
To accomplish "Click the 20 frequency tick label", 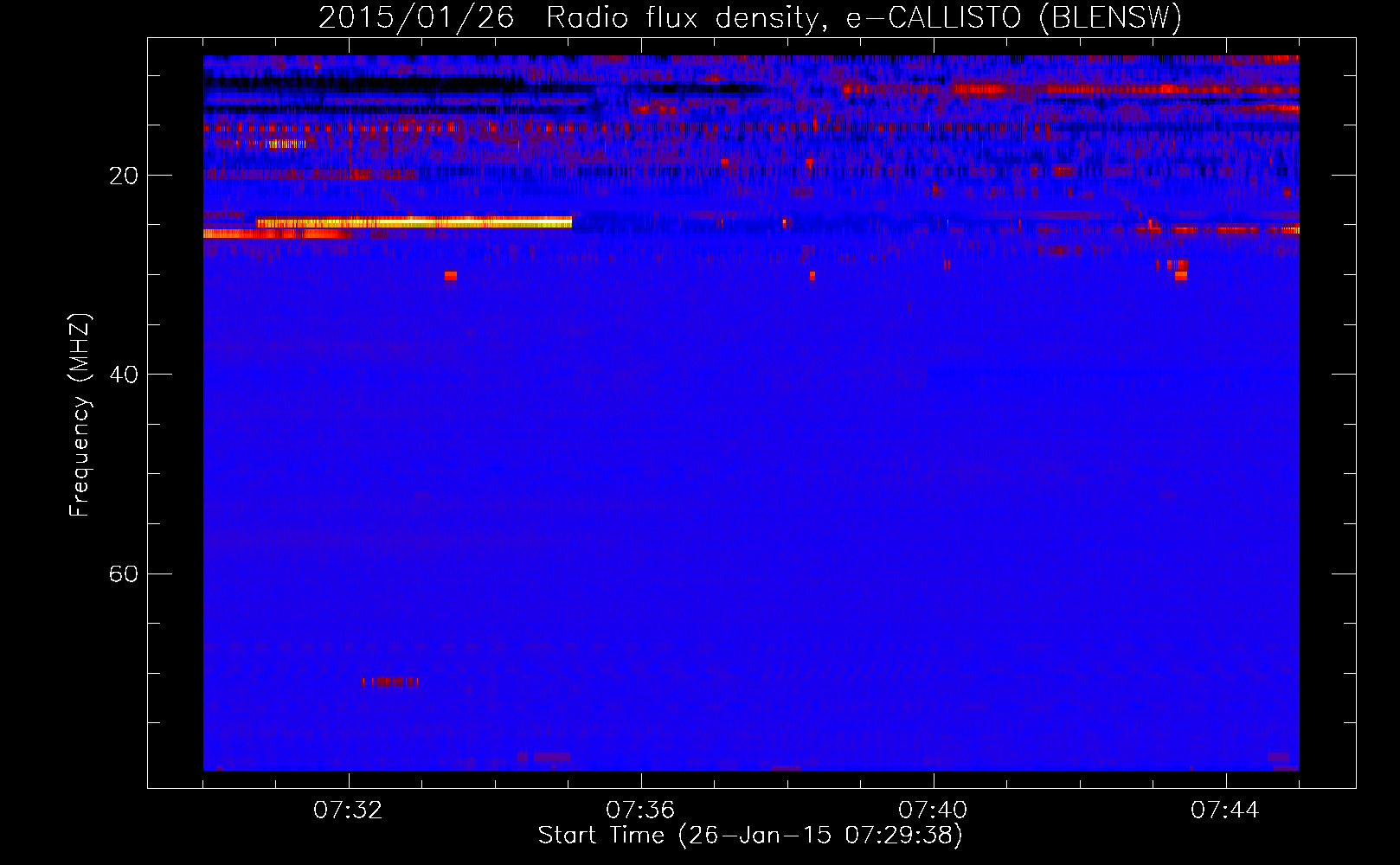I will pyautogui.click(x=124, y=176).
